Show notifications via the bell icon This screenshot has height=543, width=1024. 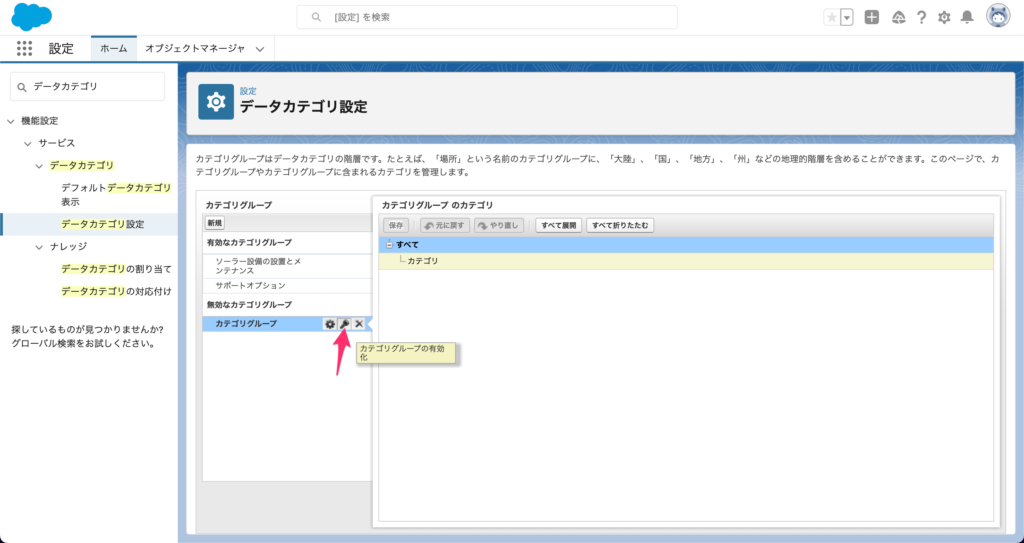click(967, 17)
